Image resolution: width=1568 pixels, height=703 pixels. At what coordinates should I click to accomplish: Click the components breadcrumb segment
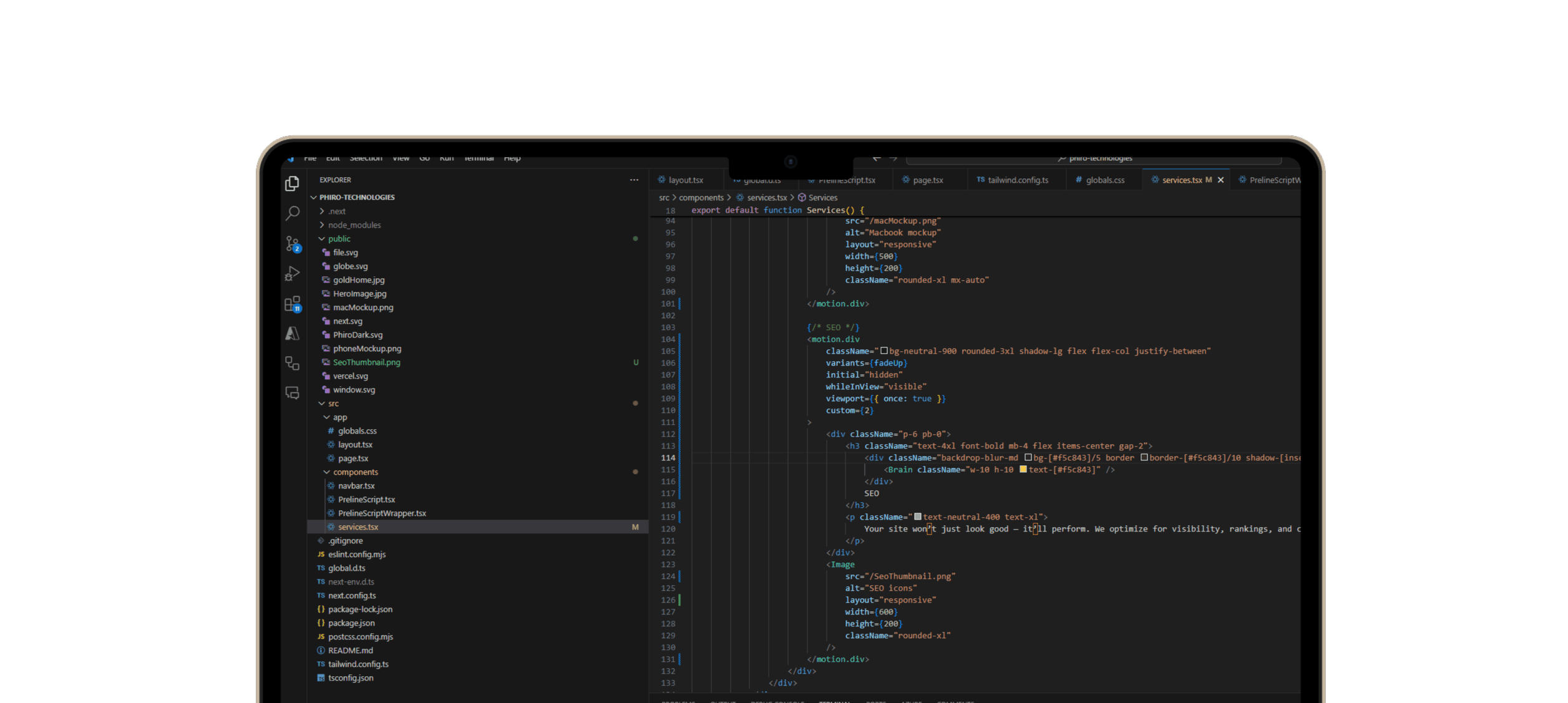coord(701,198)
